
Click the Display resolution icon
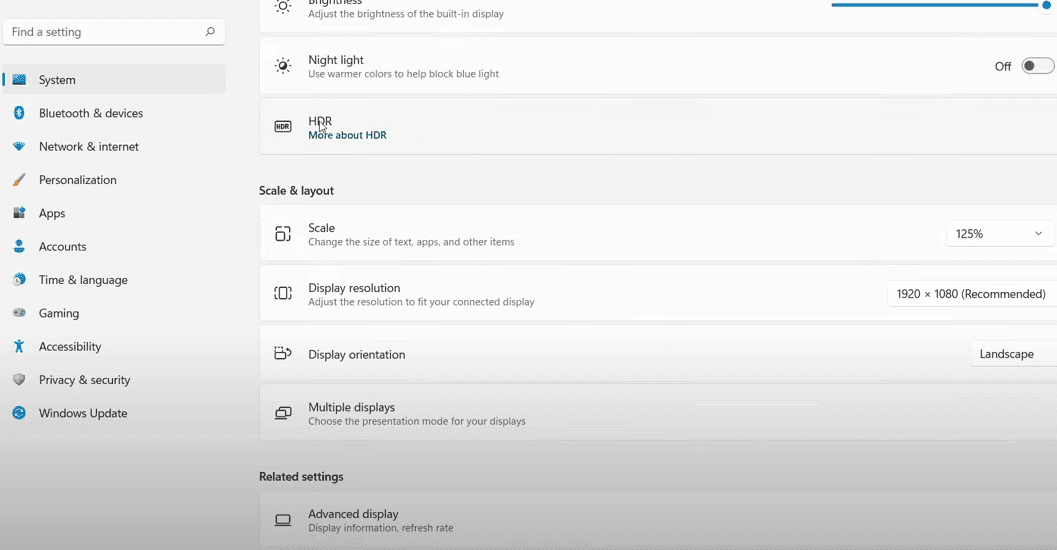[x=283, y=293]
